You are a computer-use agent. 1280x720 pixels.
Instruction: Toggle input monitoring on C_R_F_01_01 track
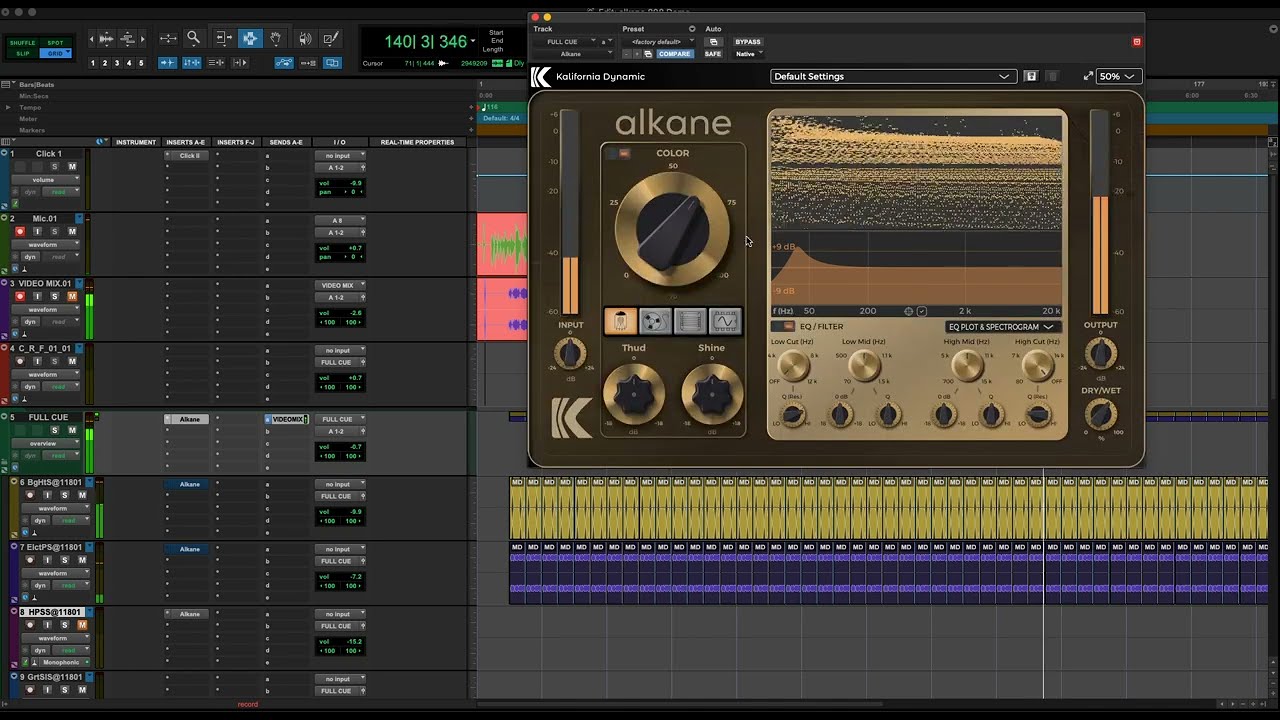pos(37,361)
